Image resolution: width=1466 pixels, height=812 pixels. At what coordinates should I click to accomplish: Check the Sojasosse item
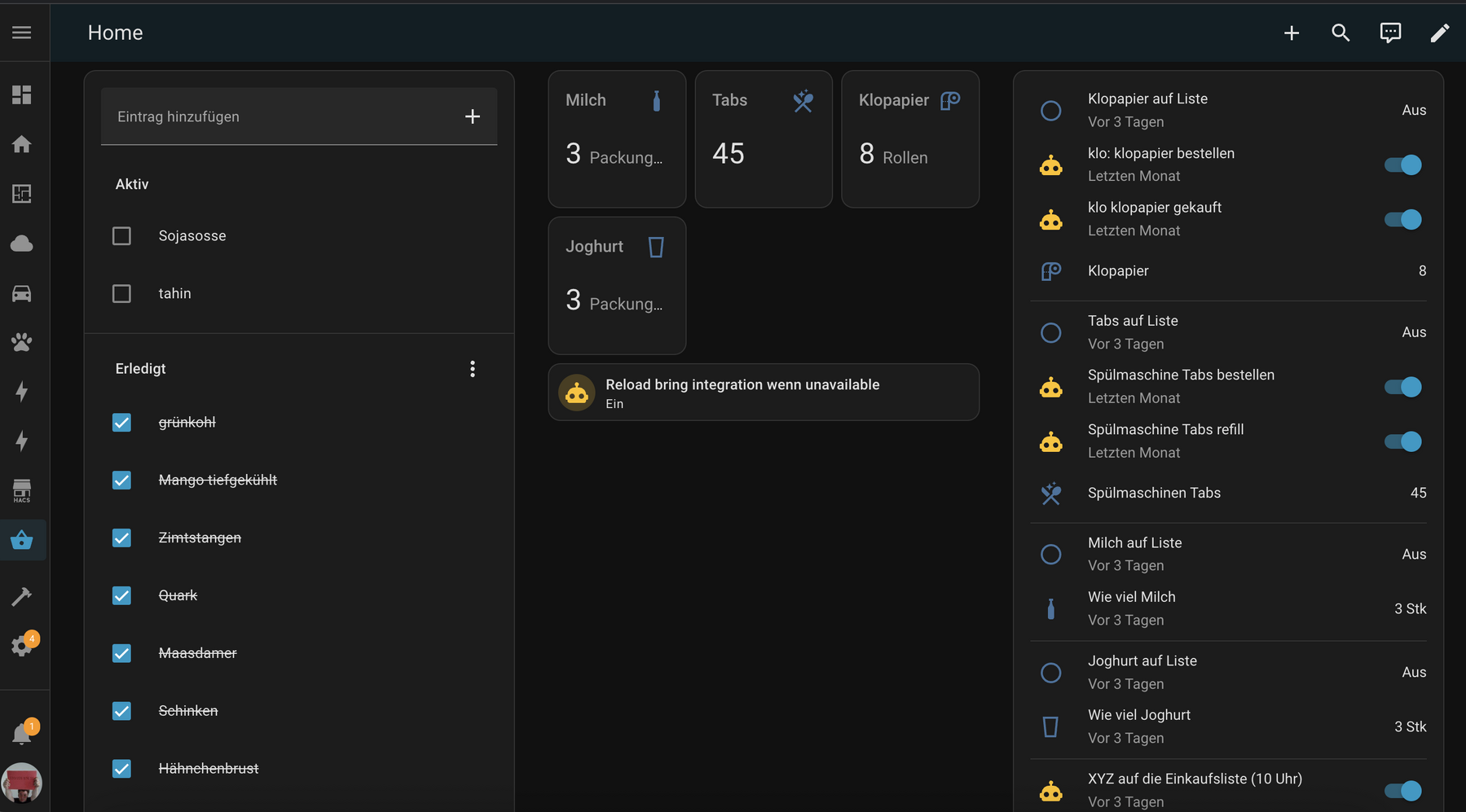(121, 236)
